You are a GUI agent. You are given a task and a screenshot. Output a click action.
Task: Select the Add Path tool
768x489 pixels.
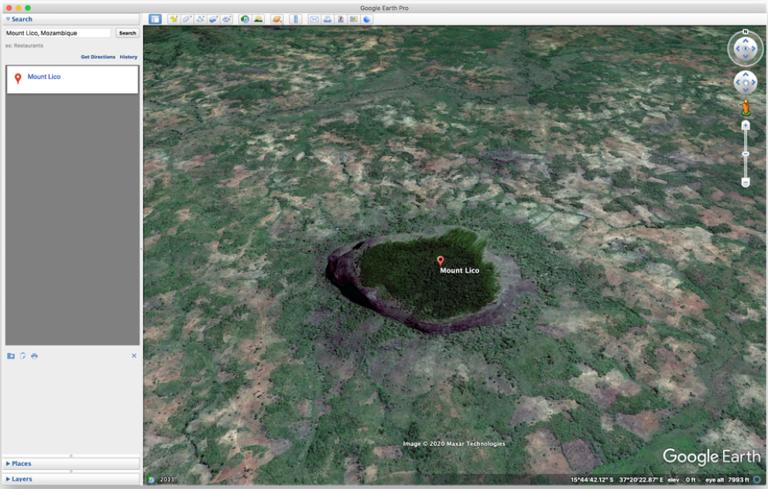point(200,19)
